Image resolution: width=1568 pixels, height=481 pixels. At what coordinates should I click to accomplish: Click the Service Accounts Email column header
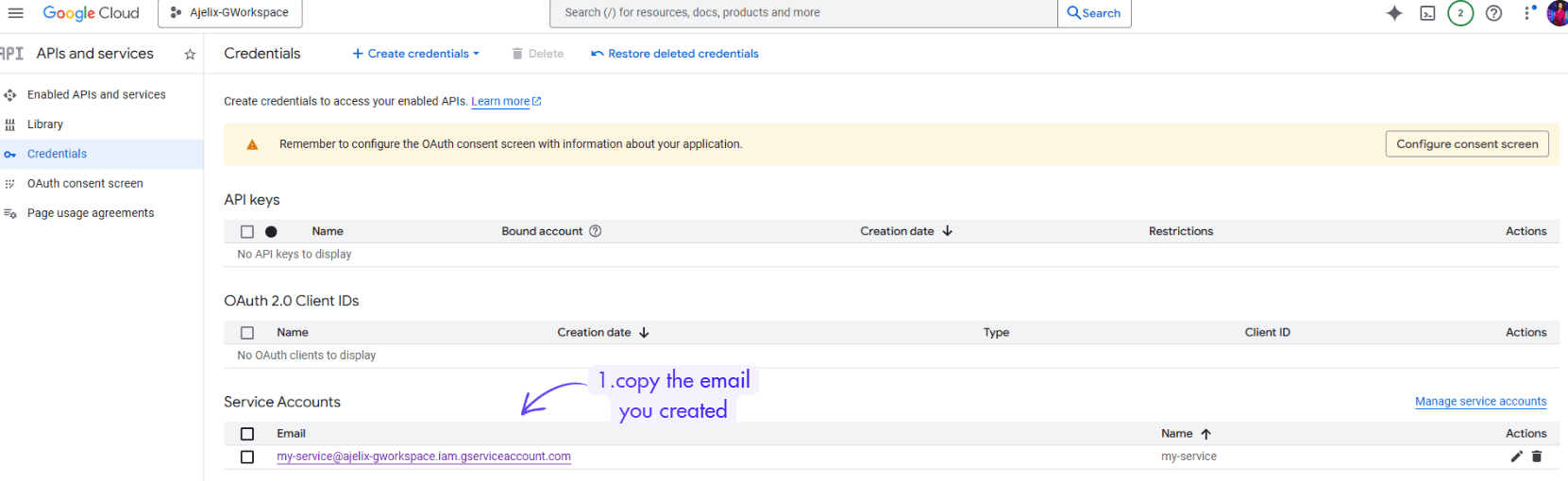pyautogui.click(x=291, y=434)
